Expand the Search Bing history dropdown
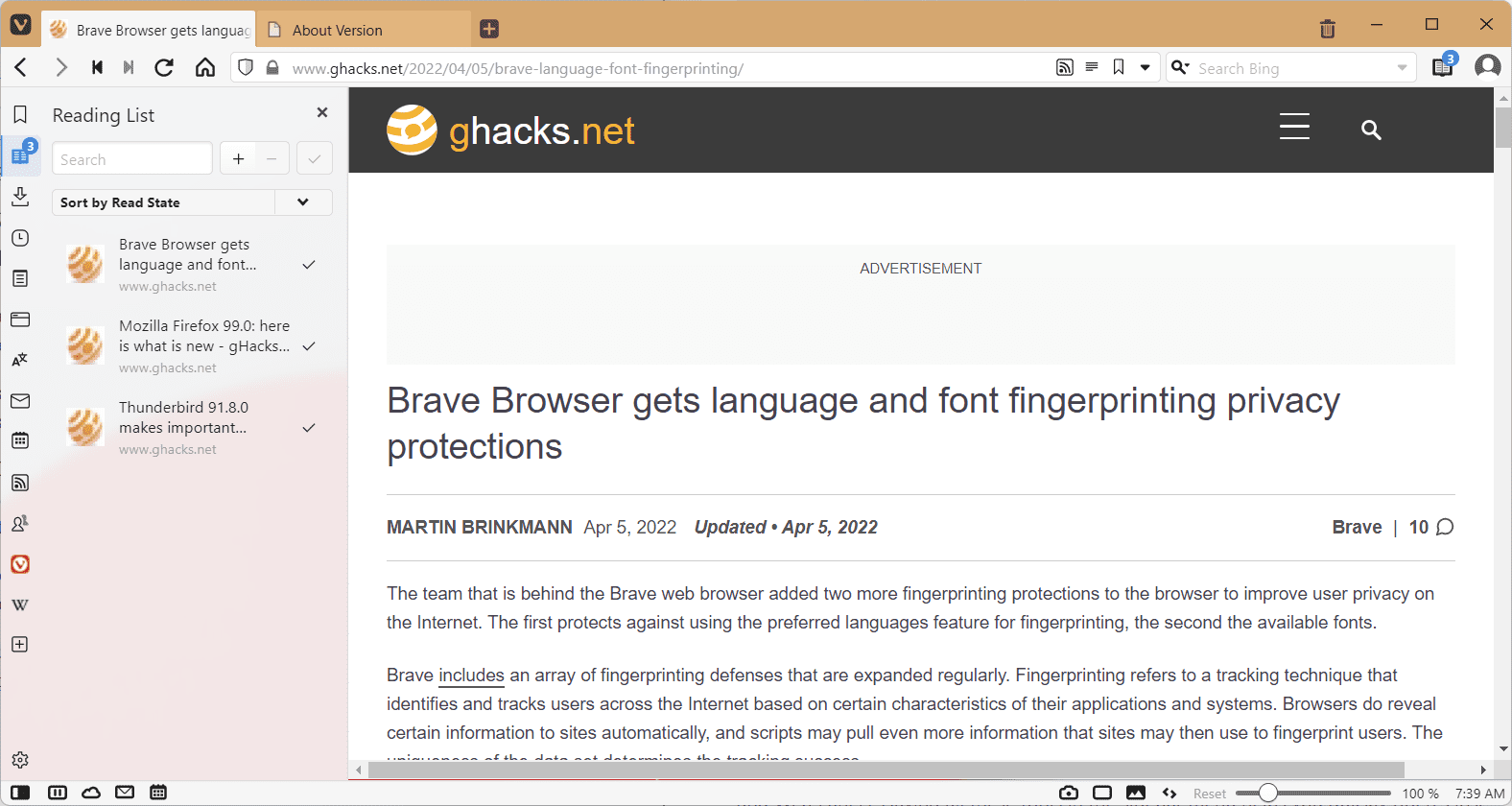Viewport: 1512px width, 806px height. (1402, 68)
